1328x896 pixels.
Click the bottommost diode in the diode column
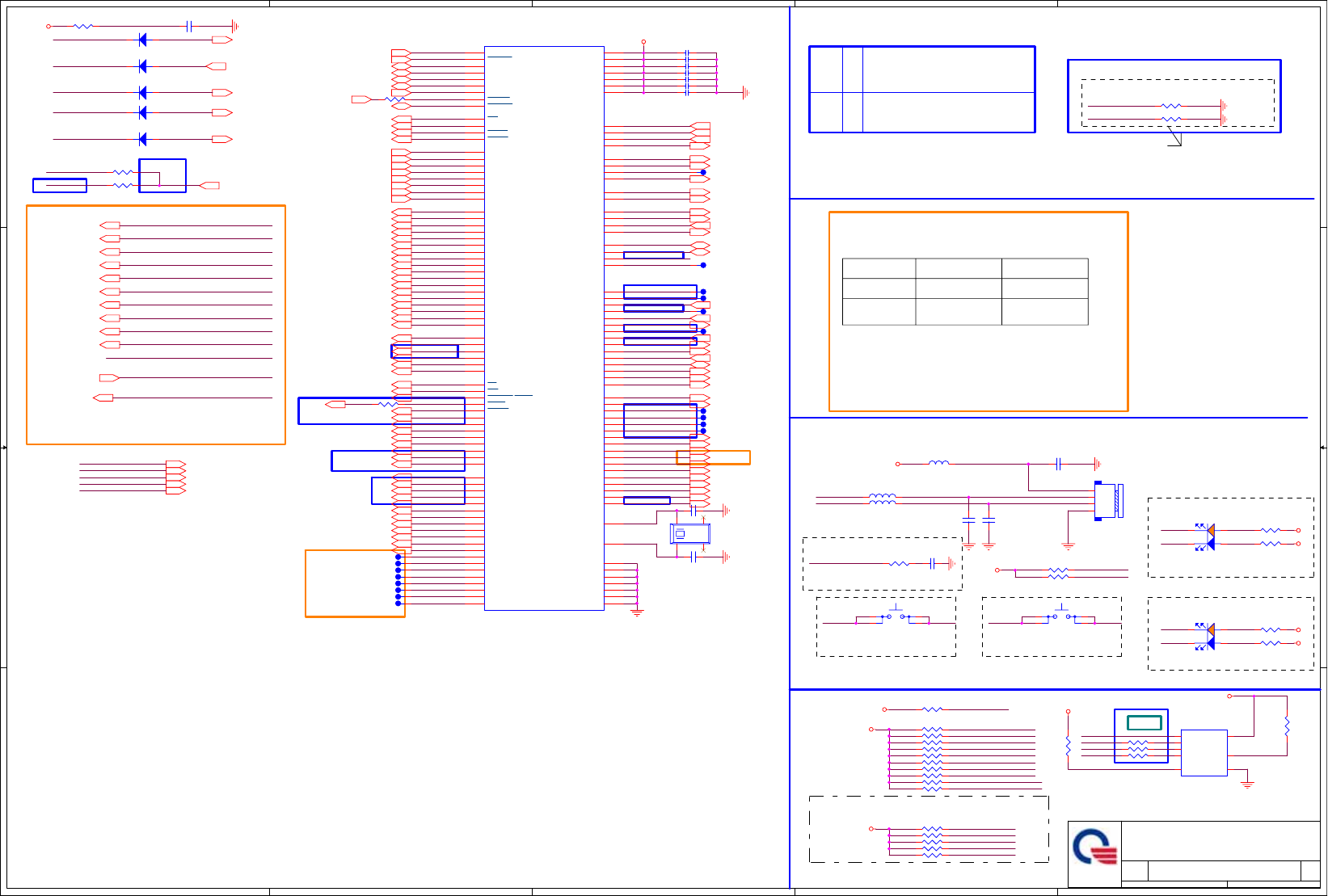(142, 139)
